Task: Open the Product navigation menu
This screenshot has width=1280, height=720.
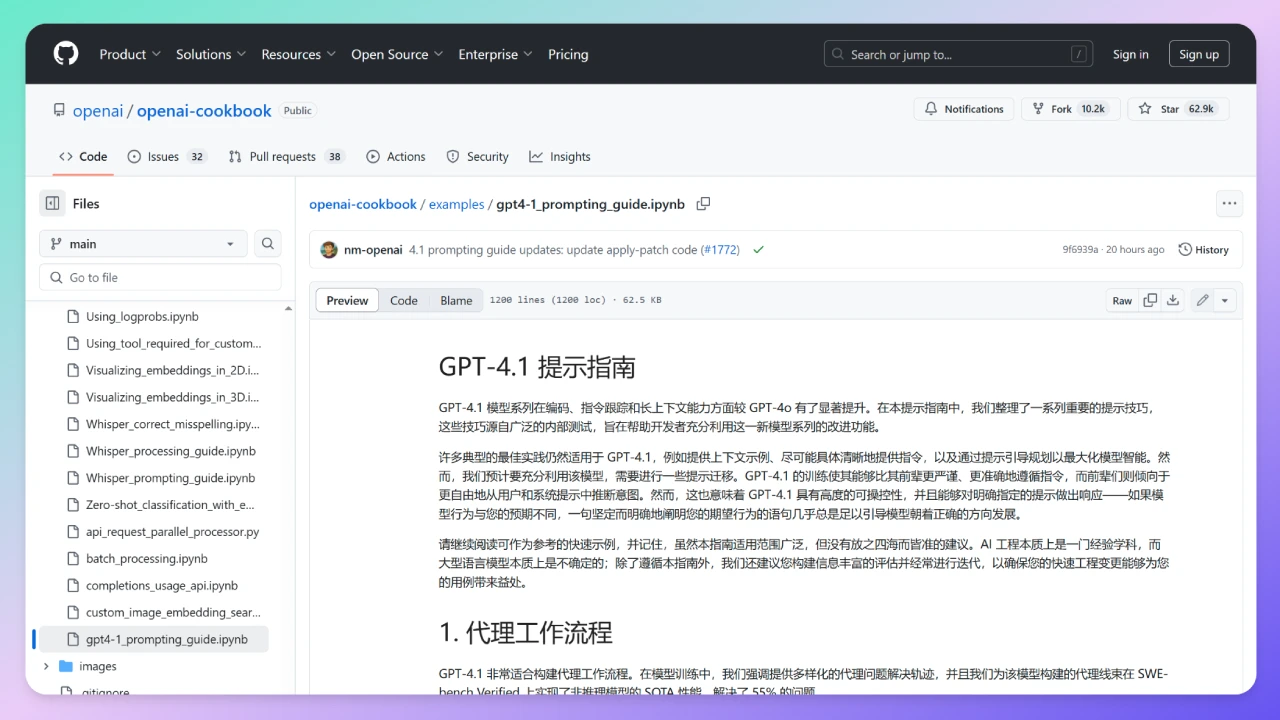Action: coord(130,54)
